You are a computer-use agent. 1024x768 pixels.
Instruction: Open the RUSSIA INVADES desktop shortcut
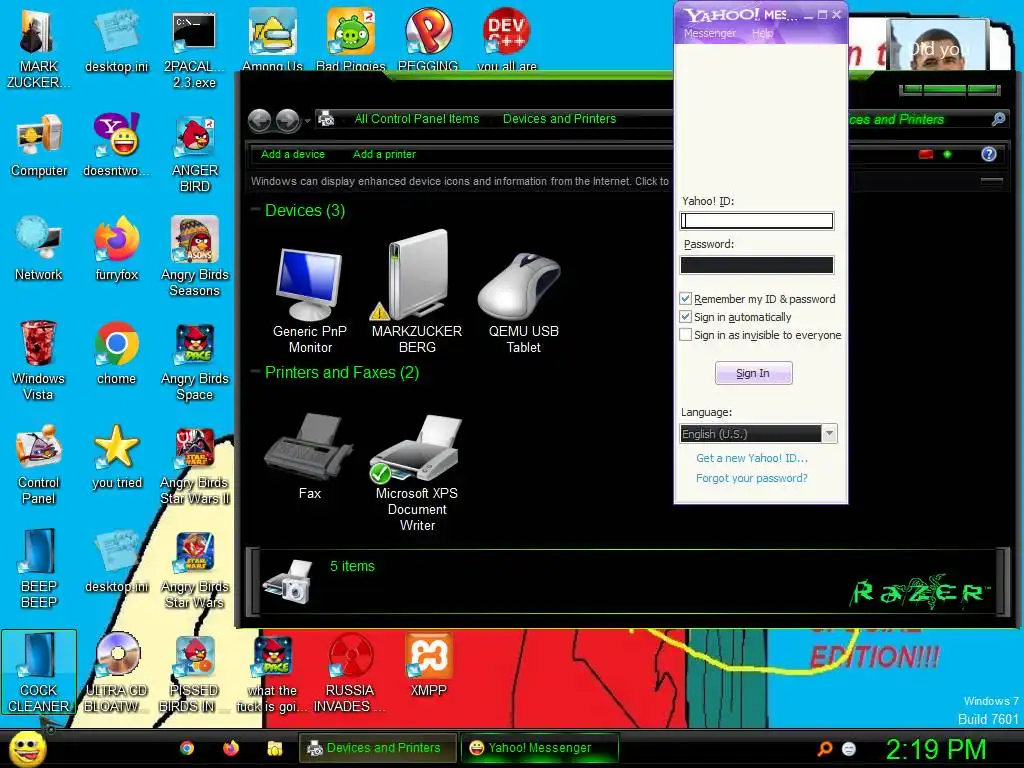click(x=350, y=673)
